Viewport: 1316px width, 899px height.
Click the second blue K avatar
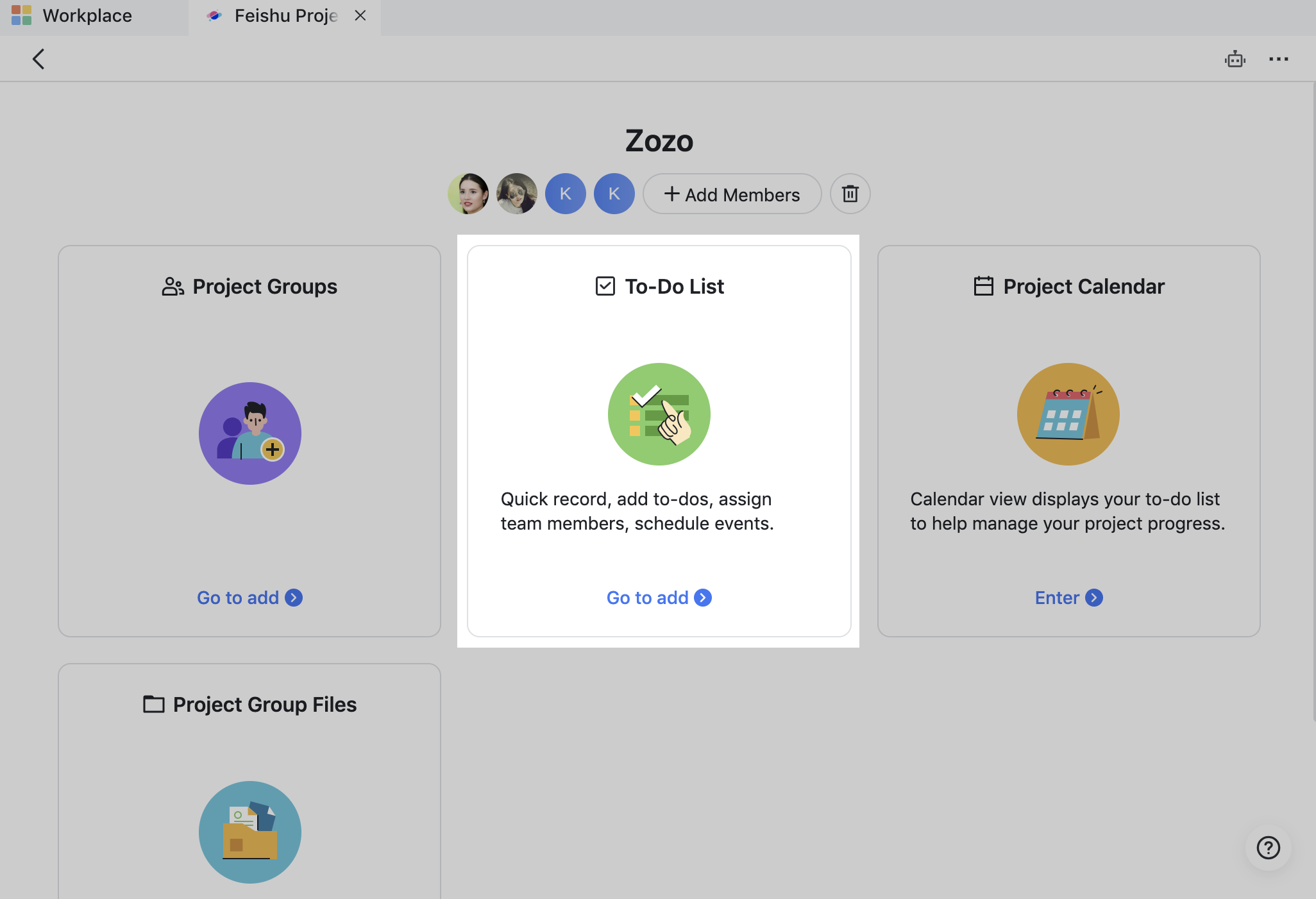point(614,194)
